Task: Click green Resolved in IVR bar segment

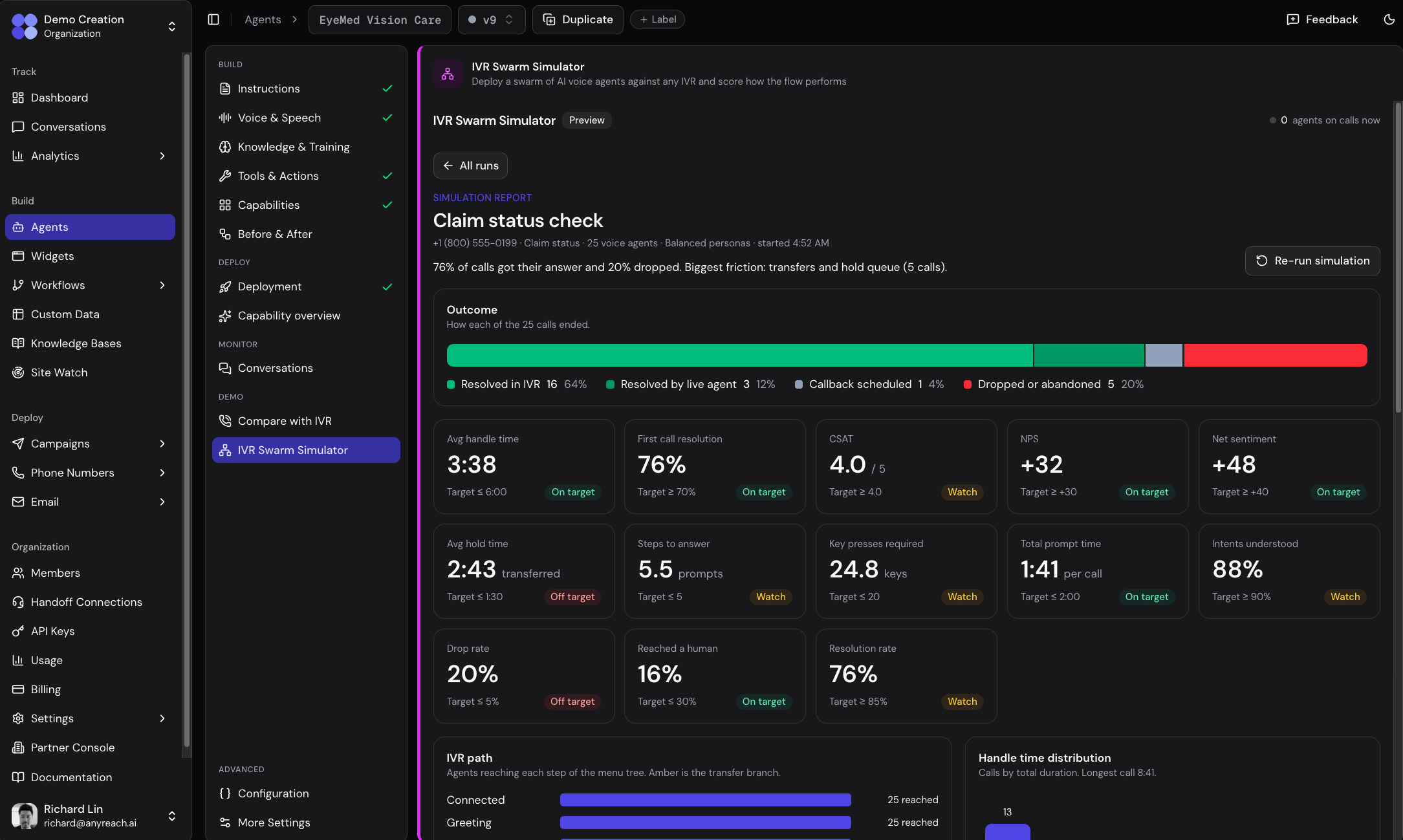Action: tap(739, 356)
